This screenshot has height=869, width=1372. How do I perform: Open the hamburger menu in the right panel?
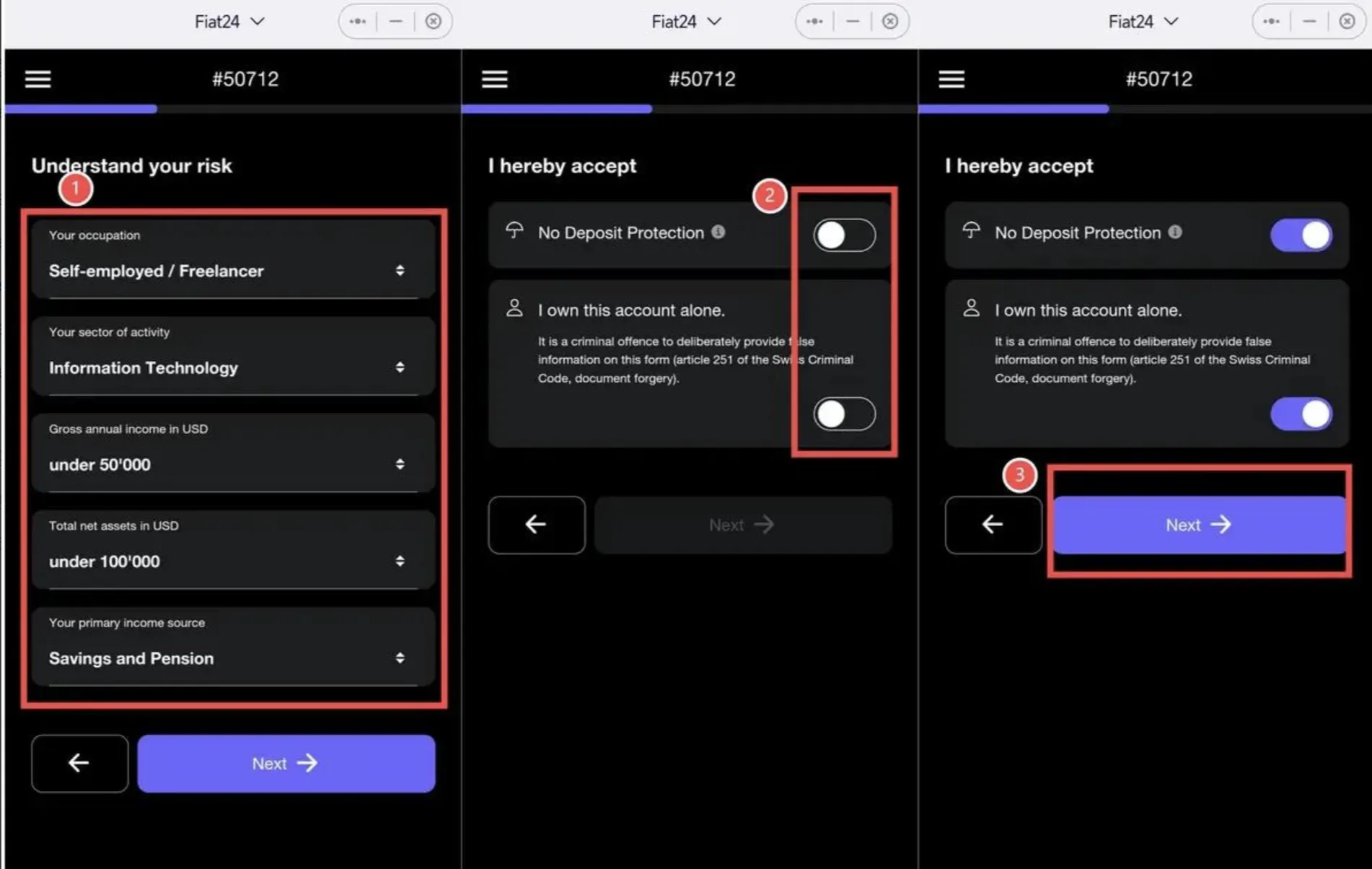pos(951,79)
